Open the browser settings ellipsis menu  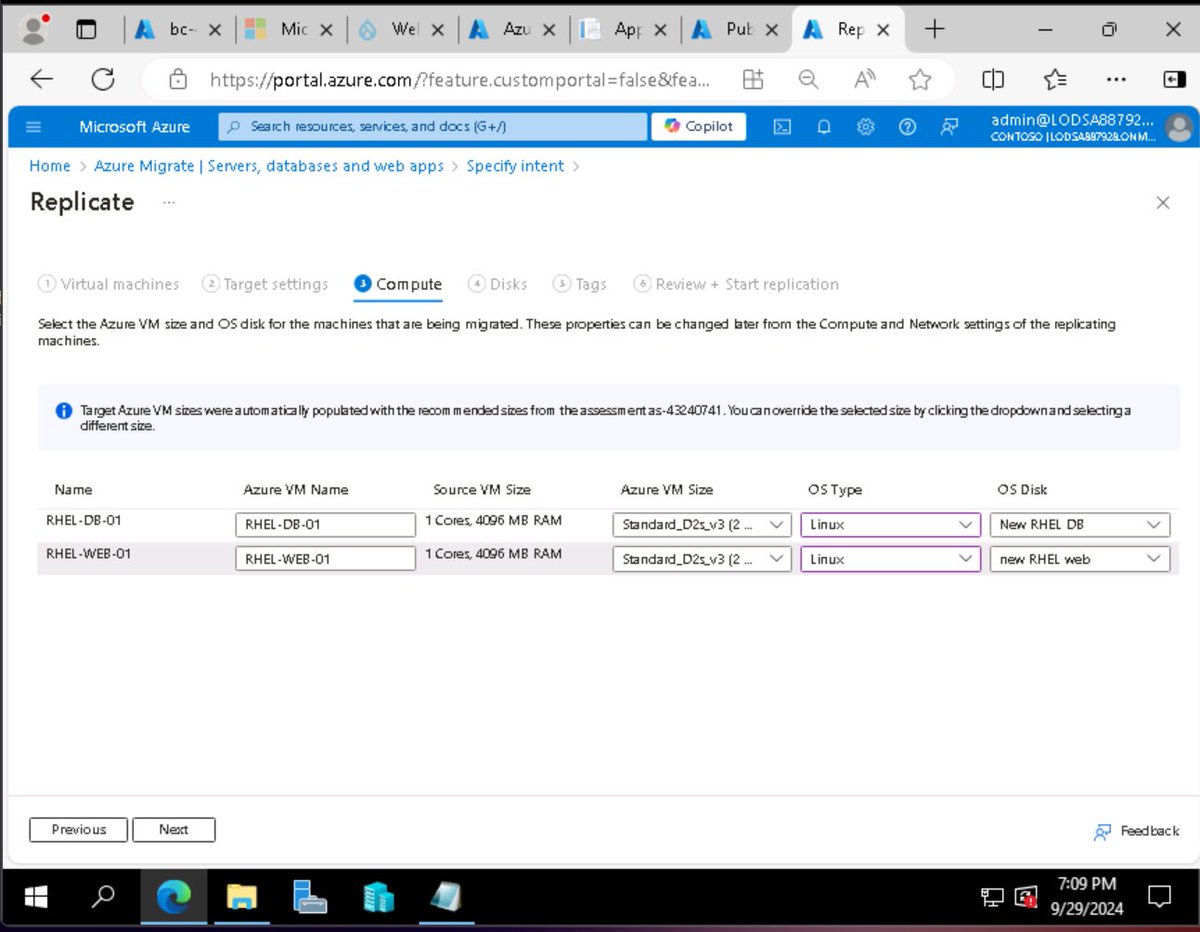[x=1117, y=80]
